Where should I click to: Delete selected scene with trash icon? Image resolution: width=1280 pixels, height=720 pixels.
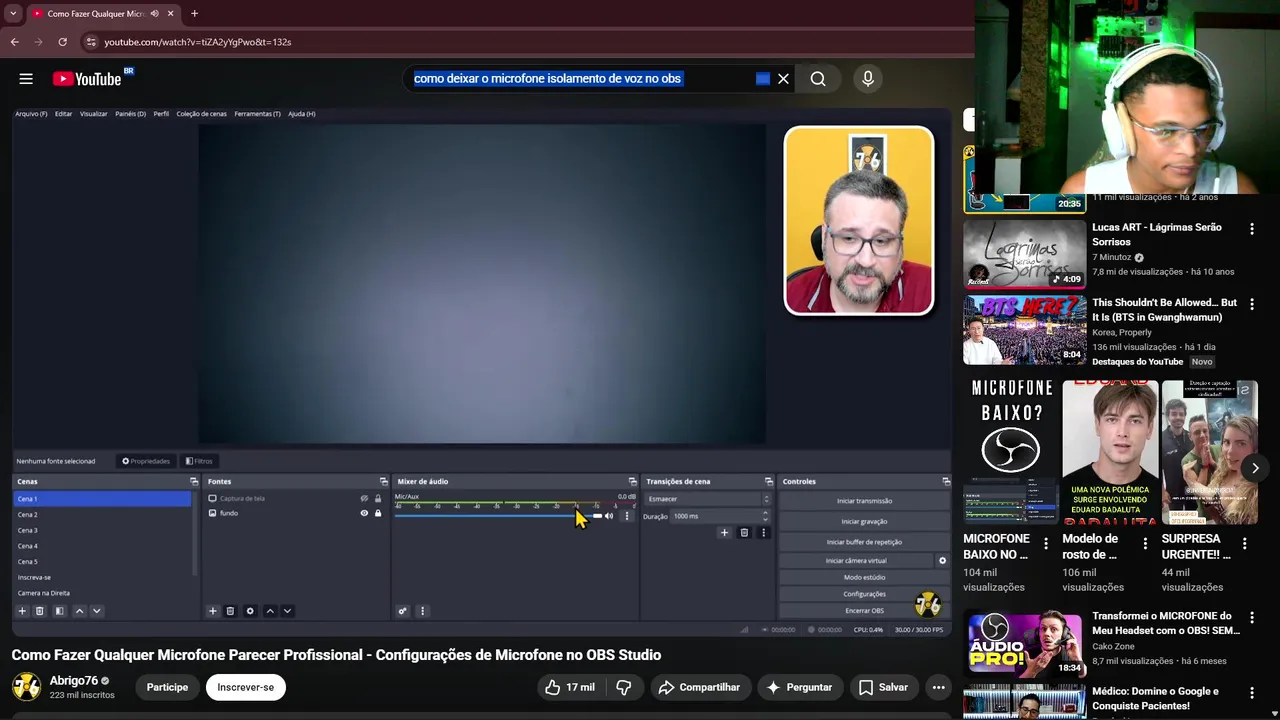point(40,611)
